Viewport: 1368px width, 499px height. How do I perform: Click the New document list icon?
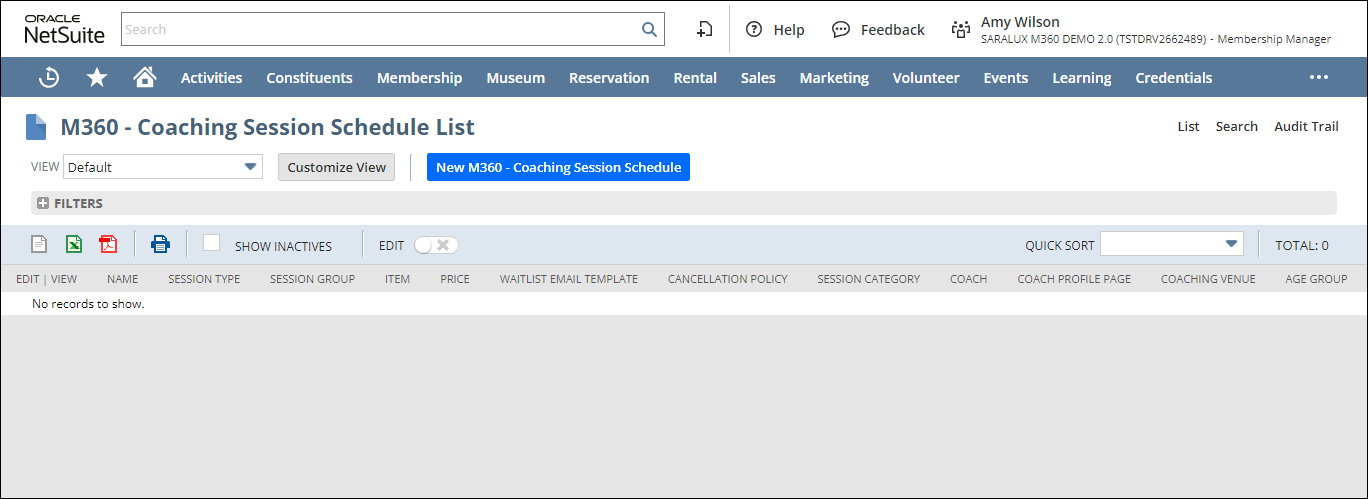pos(39,244)
